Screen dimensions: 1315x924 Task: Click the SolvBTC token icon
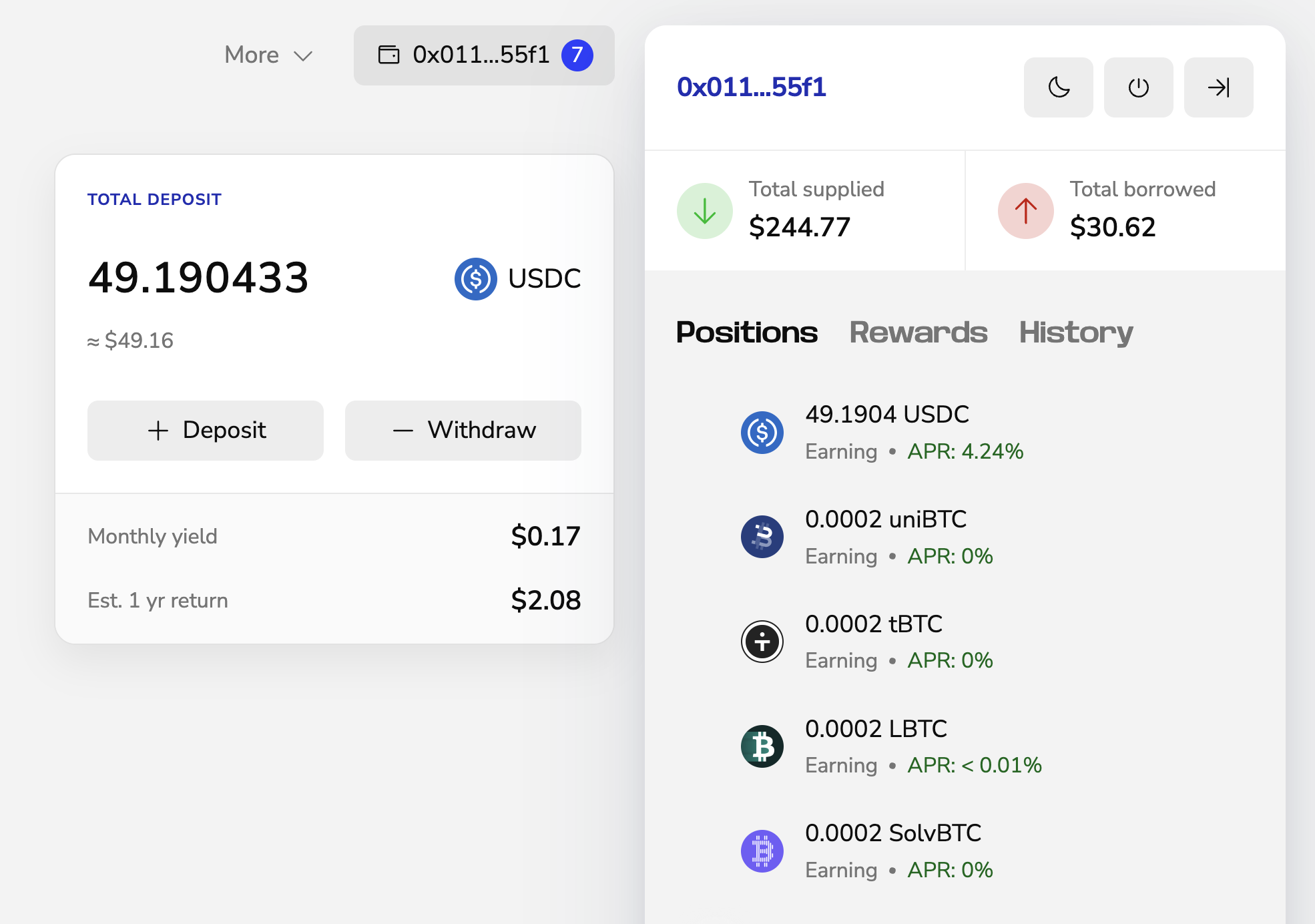(762, 851)
